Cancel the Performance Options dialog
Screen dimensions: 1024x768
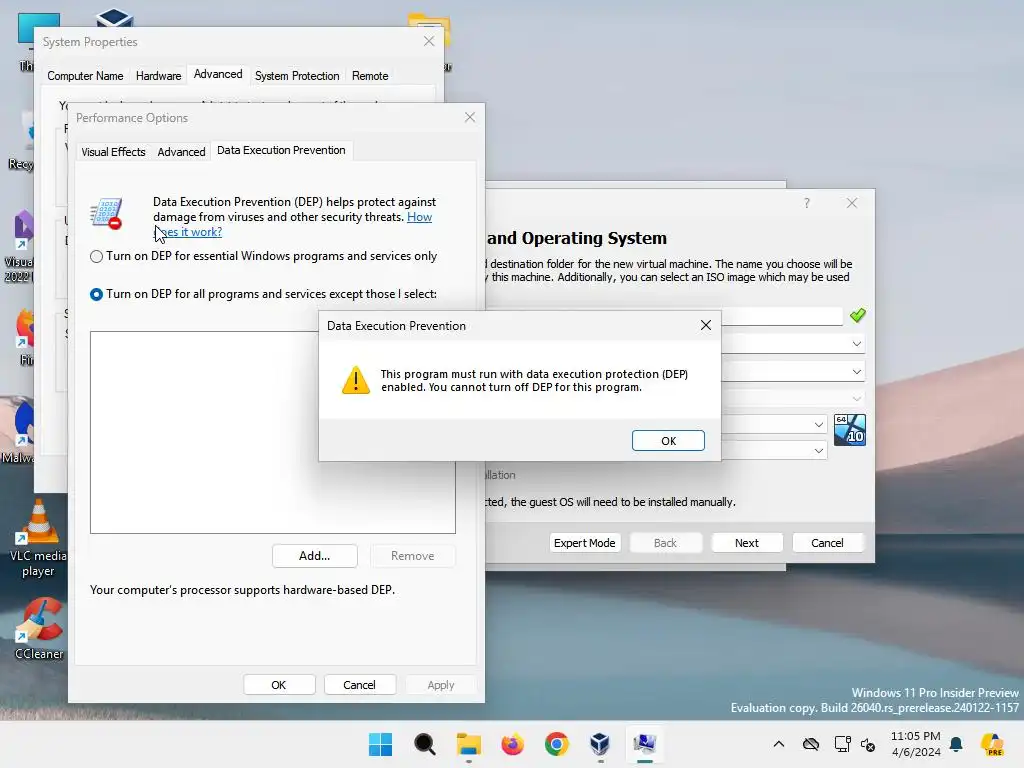click(359, 685)
